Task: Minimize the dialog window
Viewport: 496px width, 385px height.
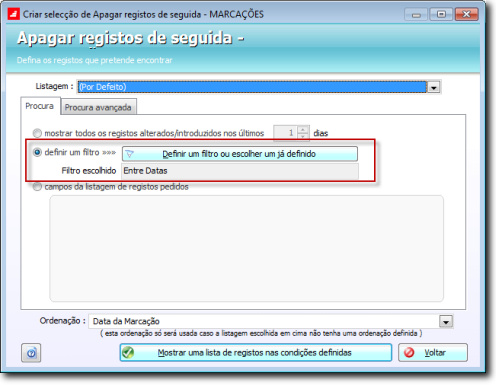Action: pos(416,15)
